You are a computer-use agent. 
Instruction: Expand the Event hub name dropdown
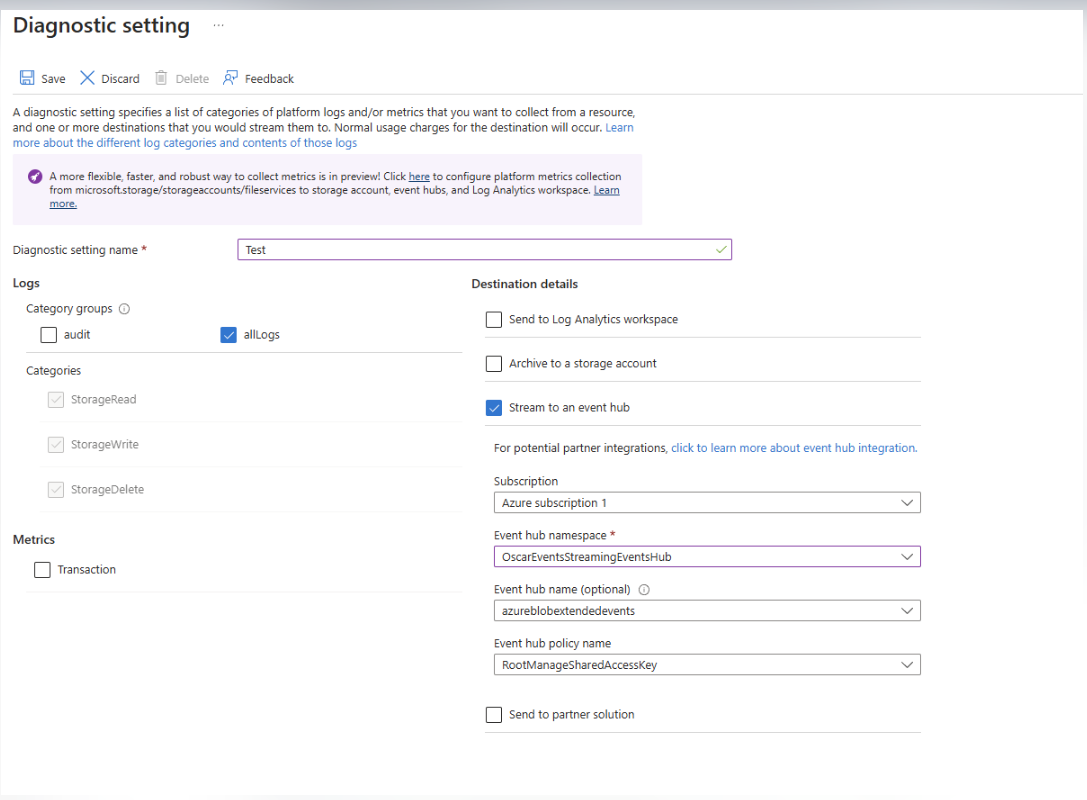tap(706, 611)
